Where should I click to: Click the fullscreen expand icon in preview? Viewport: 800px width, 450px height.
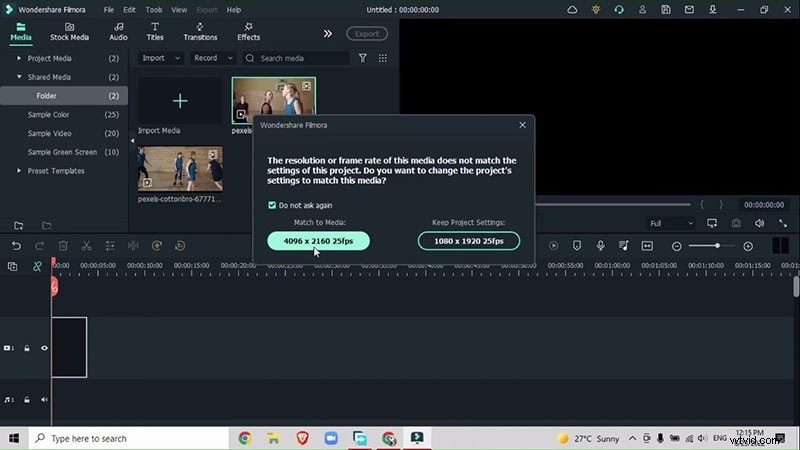click(x=783, y=223)
